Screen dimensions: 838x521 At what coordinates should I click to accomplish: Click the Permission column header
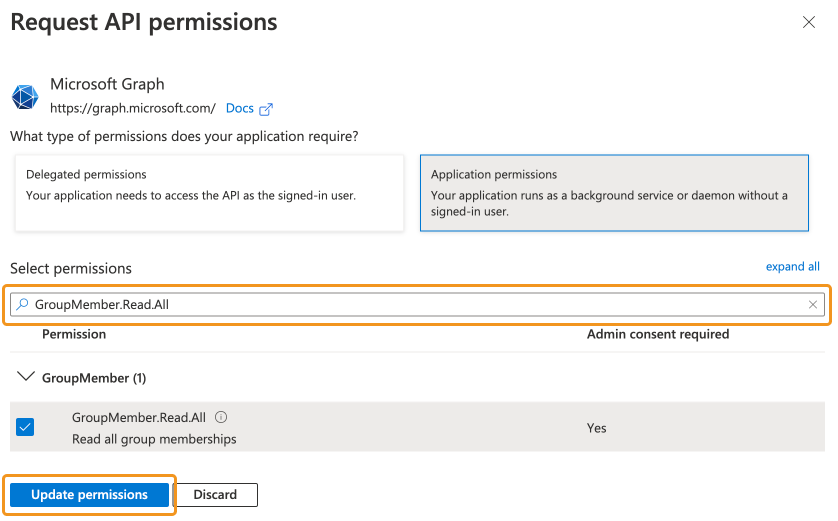click(x=74, y=335)
